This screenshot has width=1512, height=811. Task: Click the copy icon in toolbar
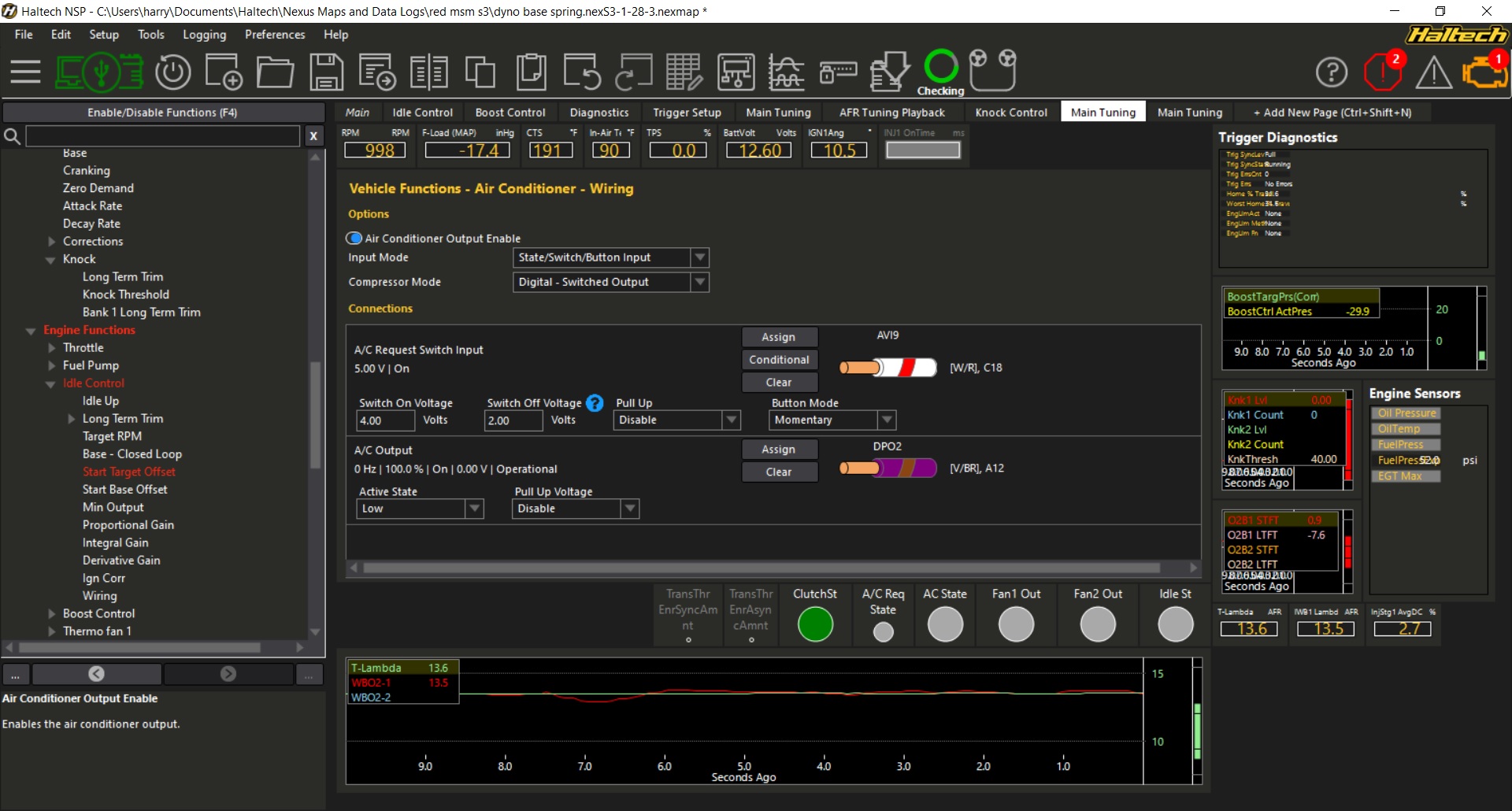point(480,72)
